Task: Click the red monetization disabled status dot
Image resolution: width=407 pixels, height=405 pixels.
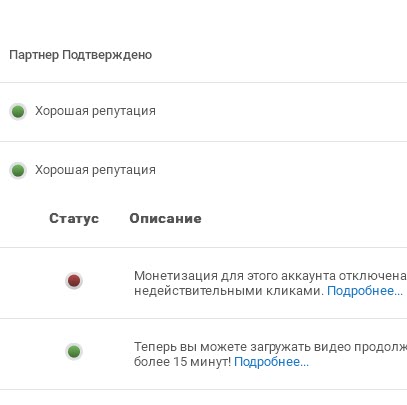Action: pos(74,281)
